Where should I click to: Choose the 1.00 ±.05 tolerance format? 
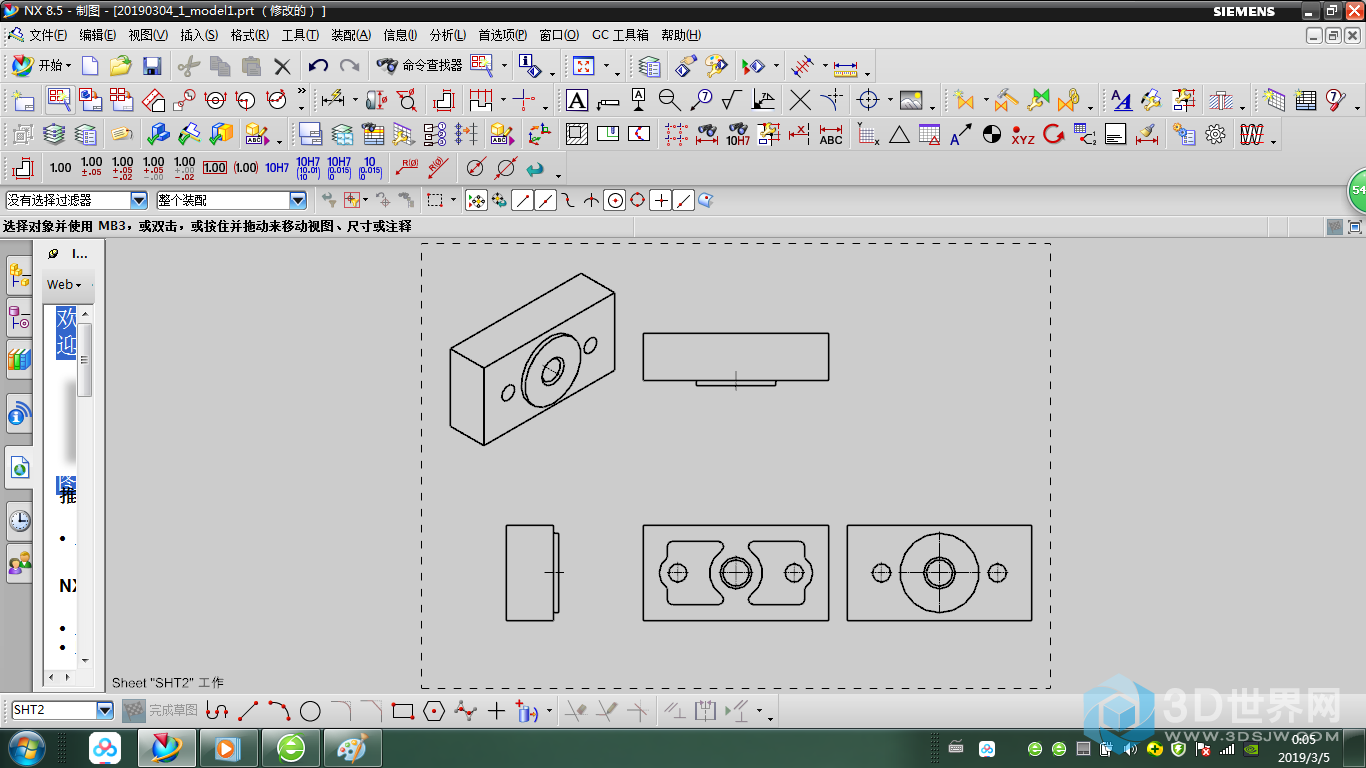coord(91,168)
